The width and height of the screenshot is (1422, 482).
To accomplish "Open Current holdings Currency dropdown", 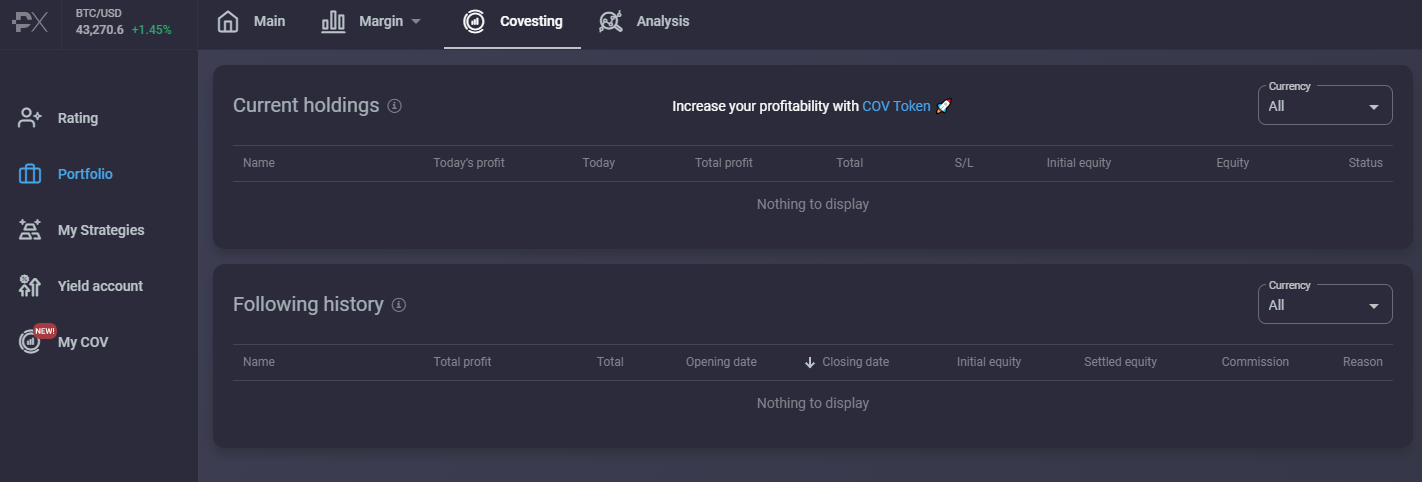I will click(1324, 105).
